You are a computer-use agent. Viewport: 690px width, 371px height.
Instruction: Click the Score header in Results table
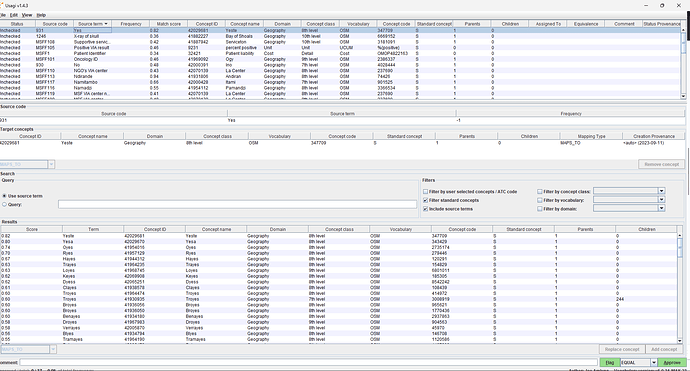pos(32,229)
